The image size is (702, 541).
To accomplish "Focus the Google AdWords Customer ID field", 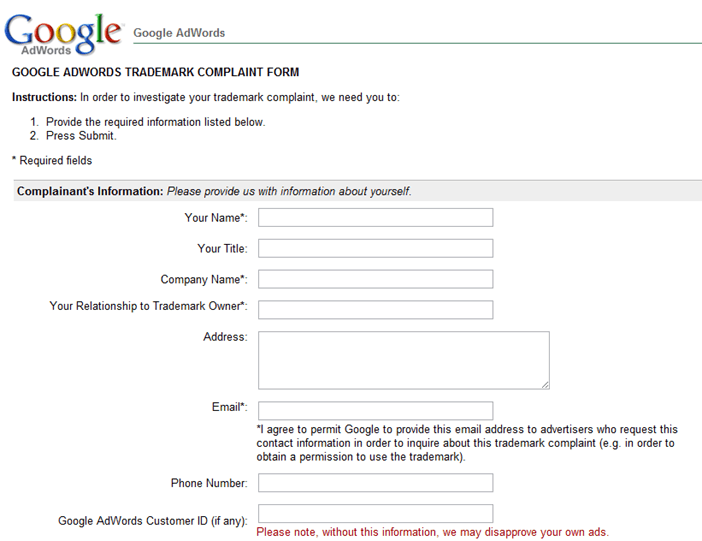I will click(x=376, y=513).
